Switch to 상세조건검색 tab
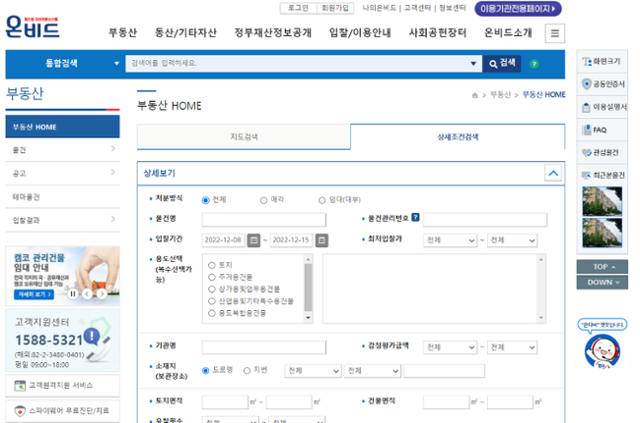Image resolution: width=640 pixels, height=423 pixels. click(458, 137)
